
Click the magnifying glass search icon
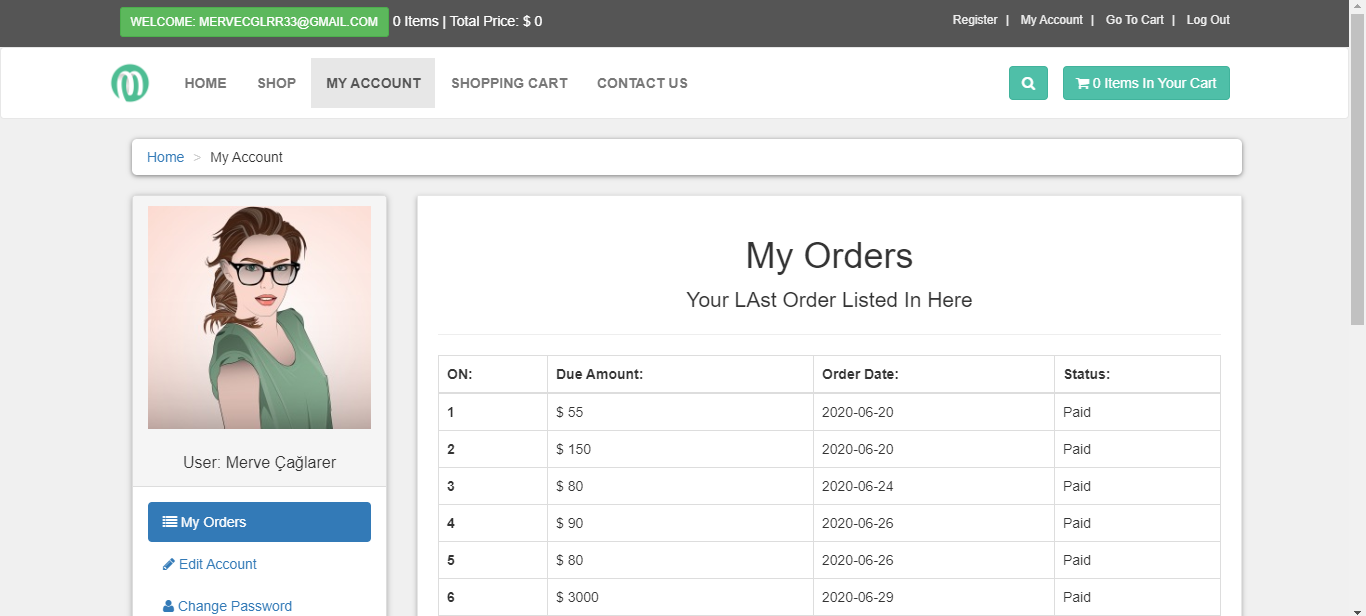[x=1028, y=83]
